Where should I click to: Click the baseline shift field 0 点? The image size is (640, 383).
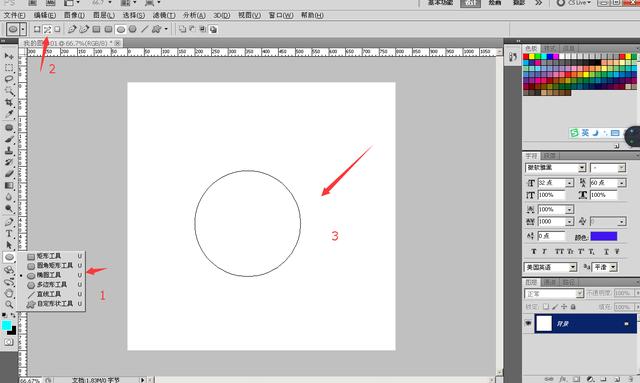(551, 236)
